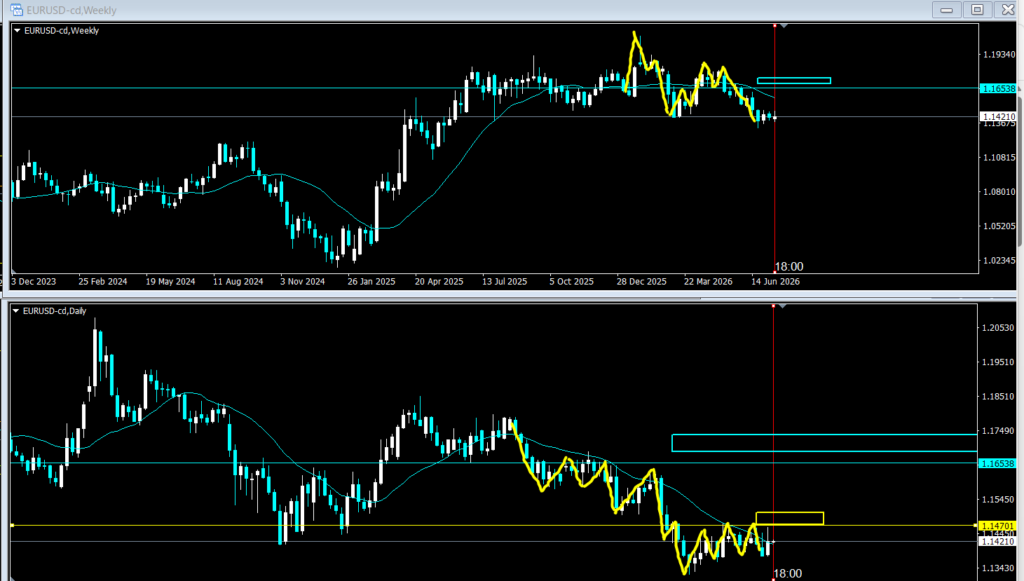
Task: Click the 20 Apr 2025 date label
Action: [x=439, y=281]
